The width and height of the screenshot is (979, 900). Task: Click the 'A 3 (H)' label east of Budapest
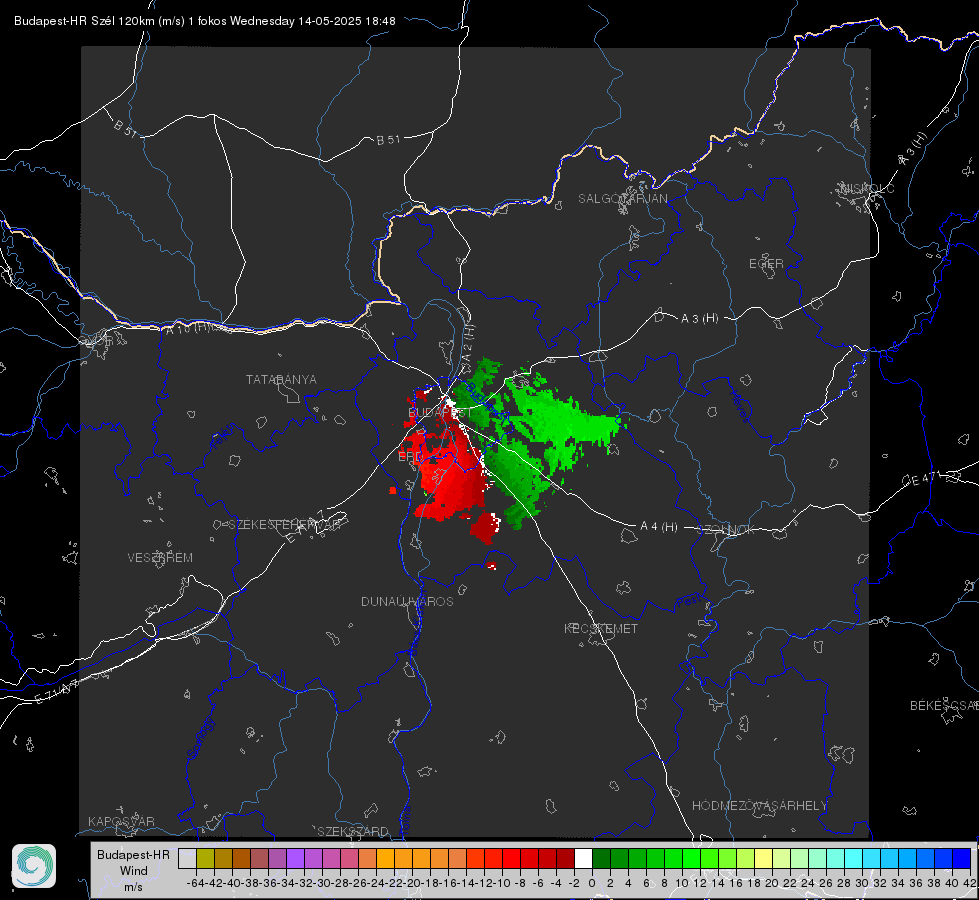pos(699,319)
